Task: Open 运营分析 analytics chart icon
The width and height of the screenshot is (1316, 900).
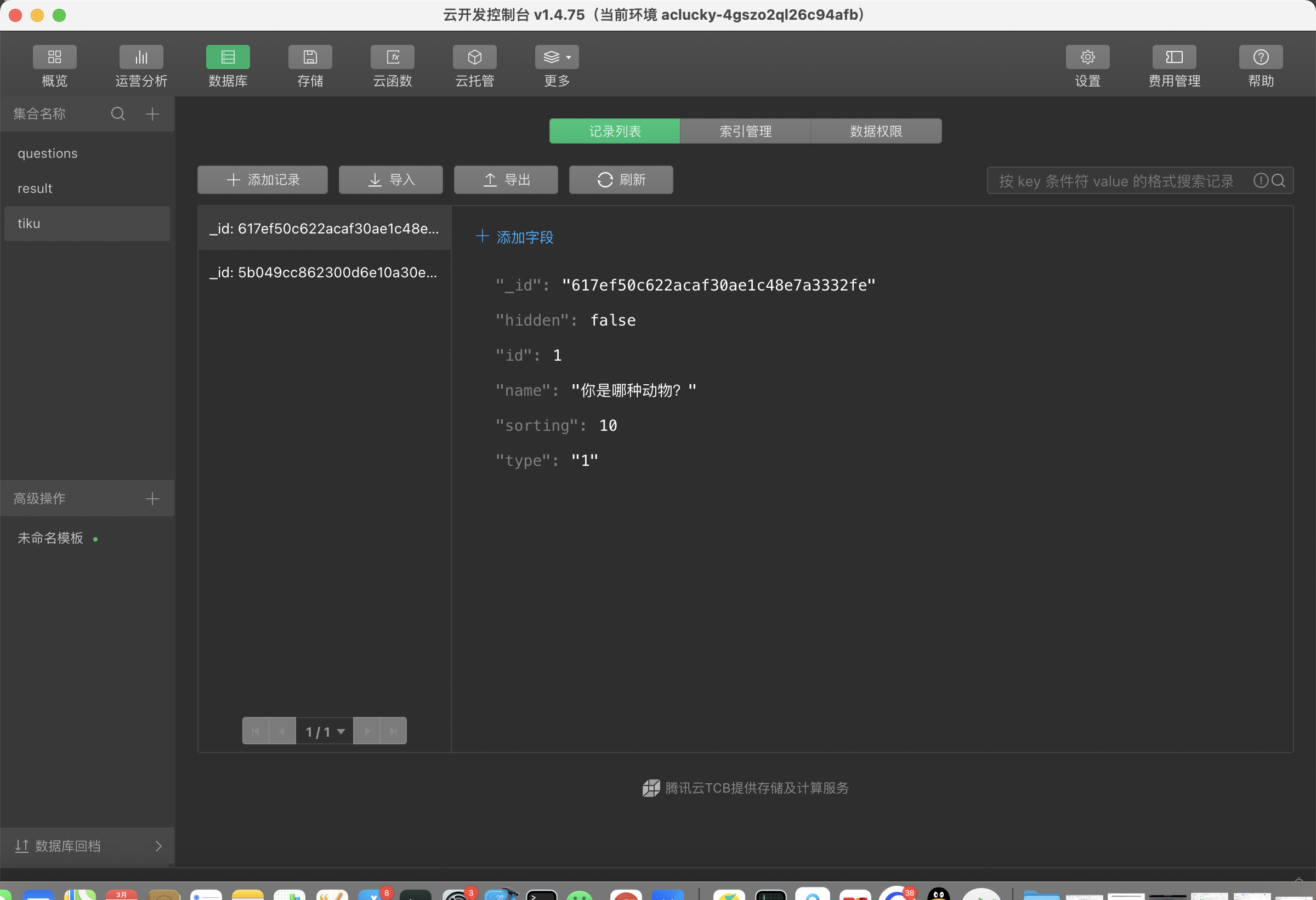Action: pos(141,57)
